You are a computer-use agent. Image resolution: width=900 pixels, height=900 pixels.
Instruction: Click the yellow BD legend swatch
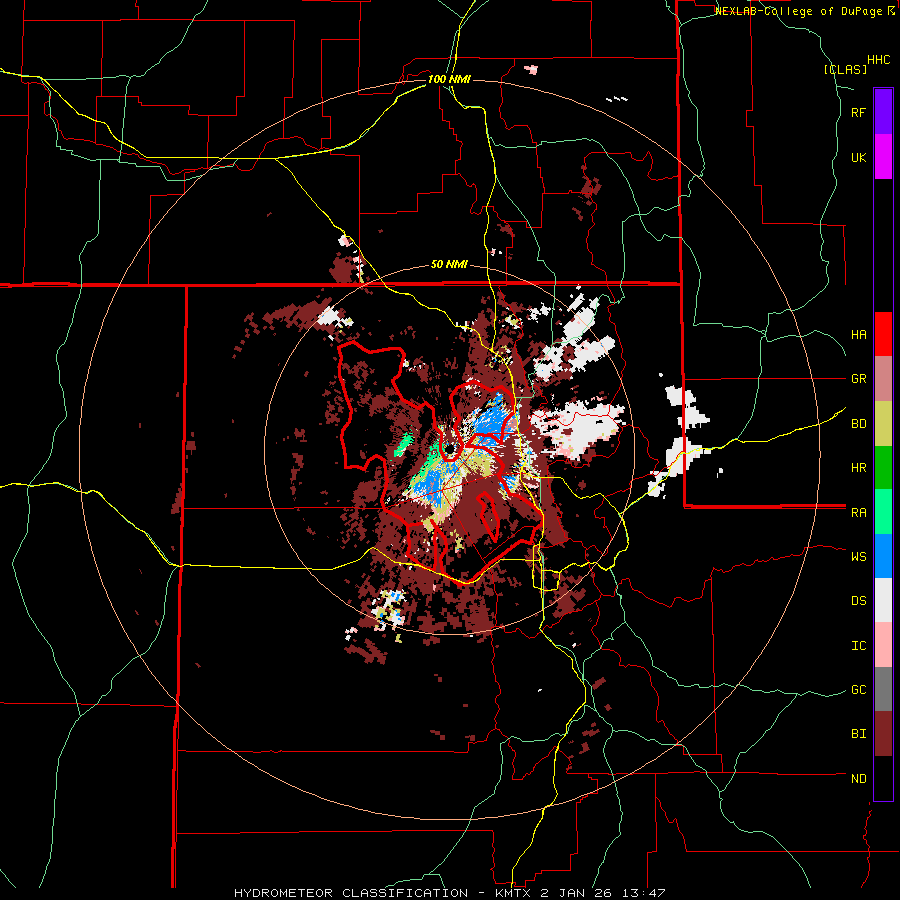(x=883, y=424)
